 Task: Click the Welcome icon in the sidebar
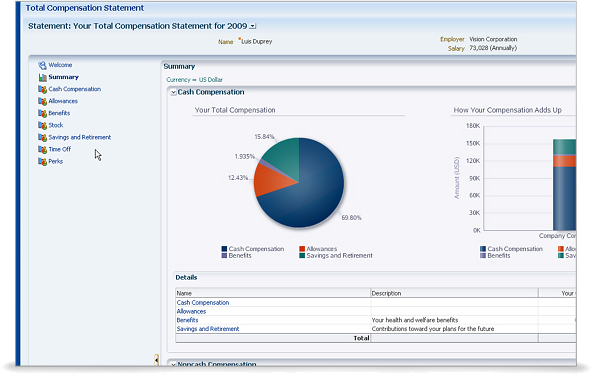tap(42, 65)
